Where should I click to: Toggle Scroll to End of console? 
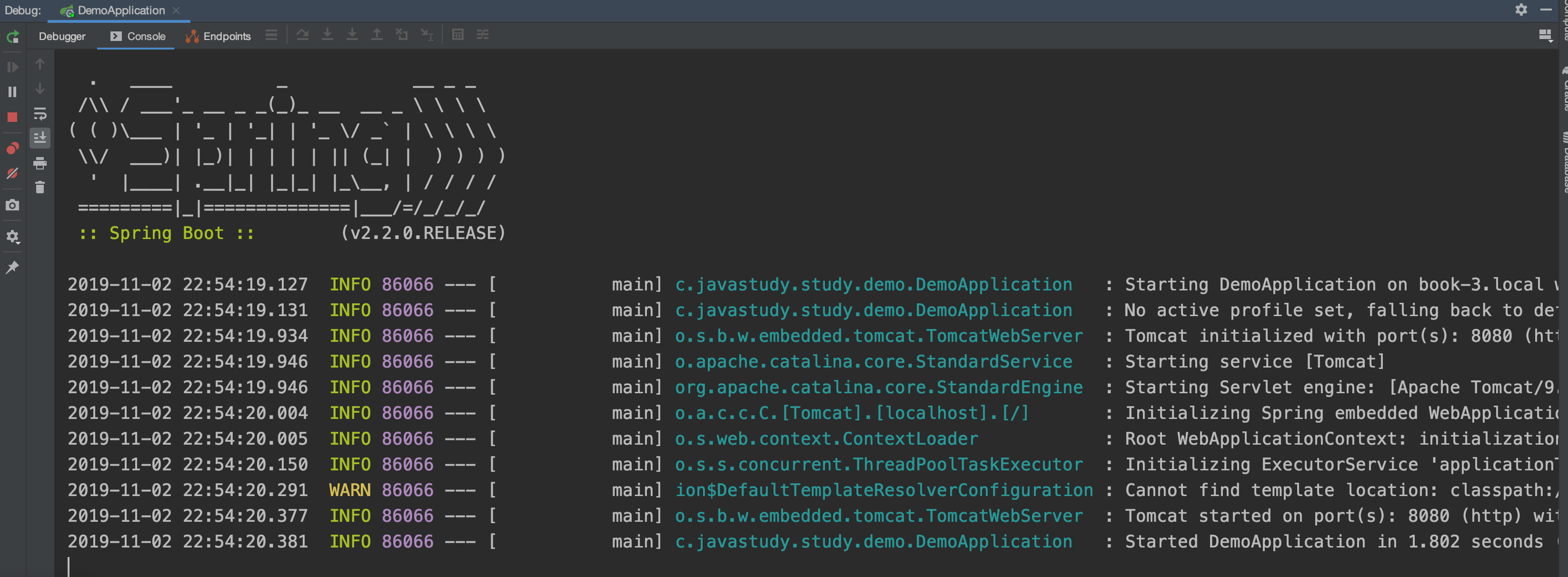[40, 138]
